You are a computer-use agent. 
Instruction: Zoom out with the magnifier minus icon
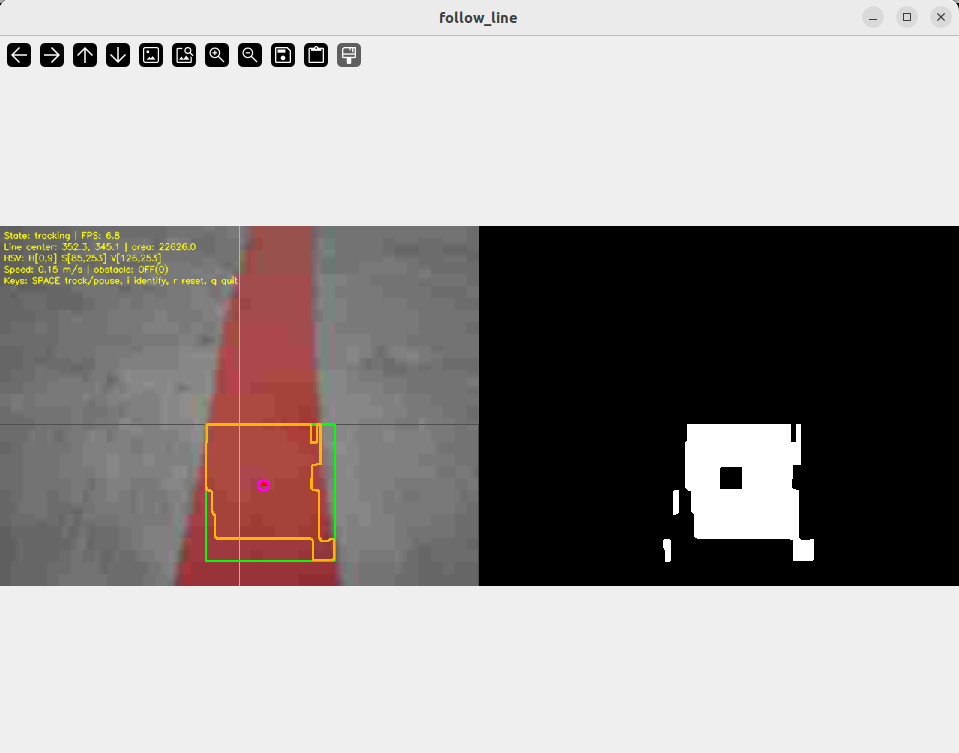pyautogui.click(x=250, y=55)
